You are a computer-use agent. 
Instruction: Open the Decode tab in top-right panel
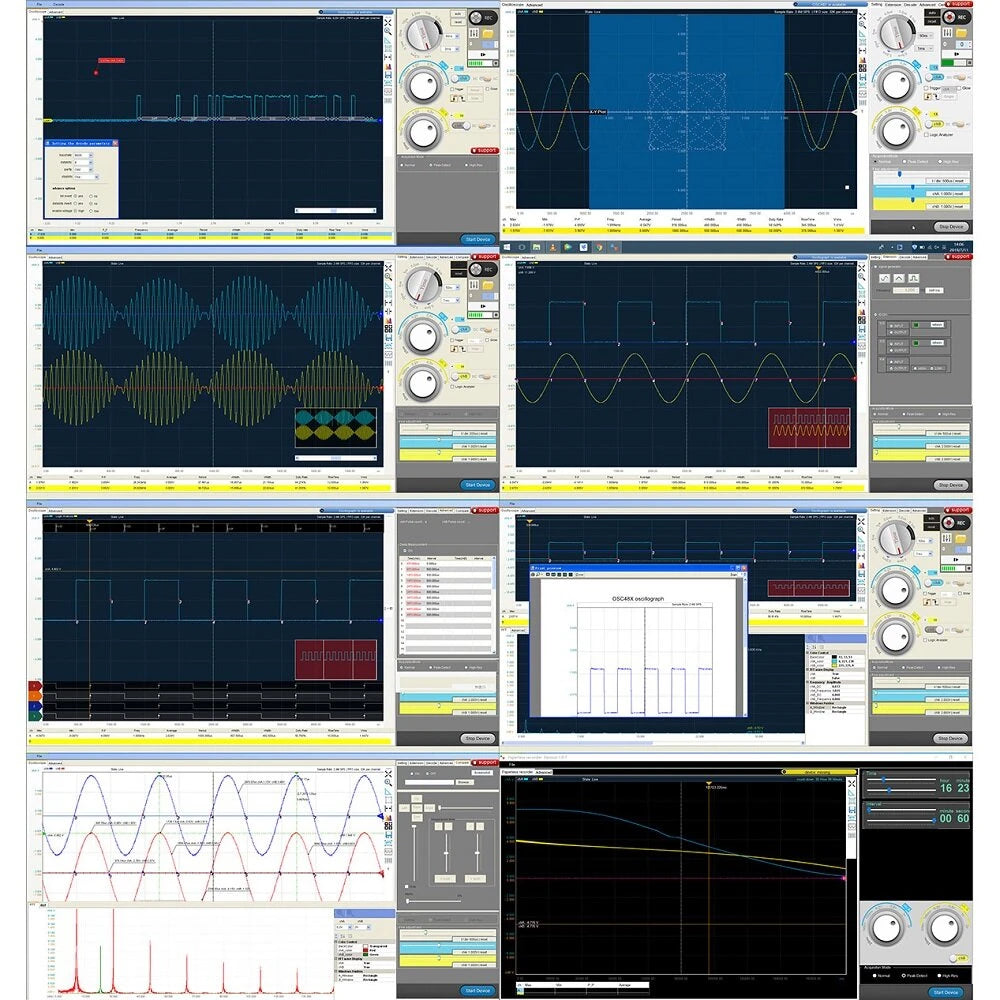coord(910,4)
